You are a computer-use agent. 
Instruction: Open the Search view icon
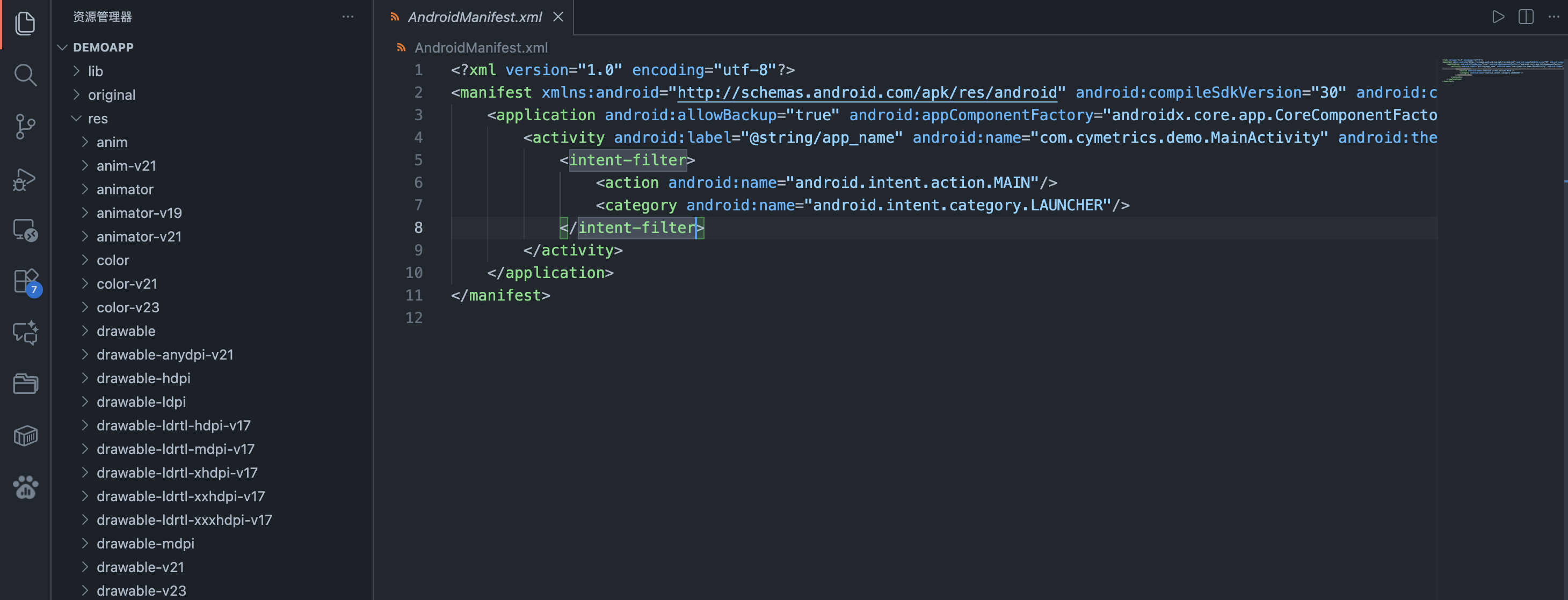25,75
